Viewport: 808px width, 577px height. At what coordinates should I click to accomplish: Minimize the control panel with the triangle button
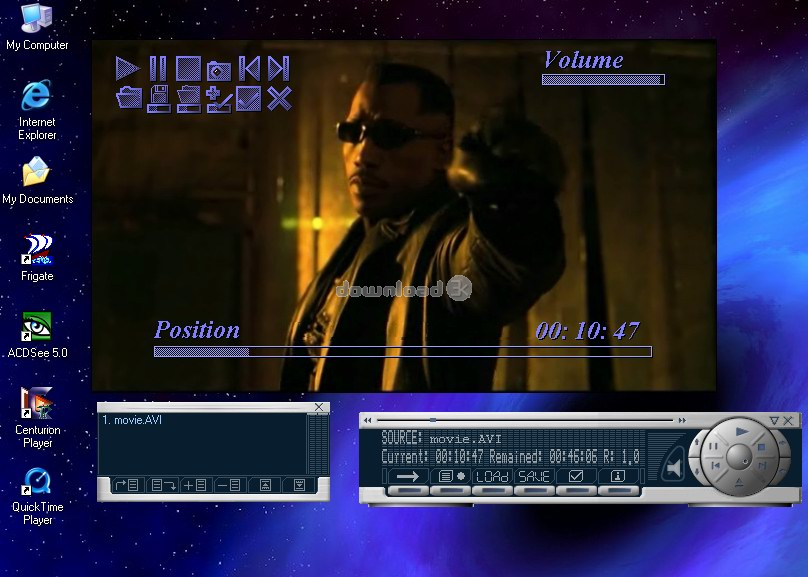point(774,421)
